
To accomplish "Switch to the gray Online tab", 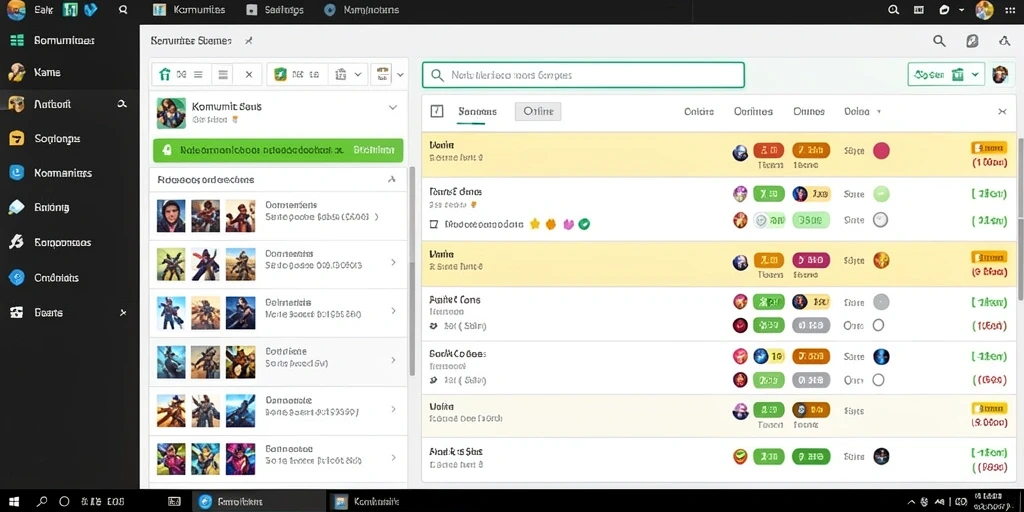I will pos(538,112).
